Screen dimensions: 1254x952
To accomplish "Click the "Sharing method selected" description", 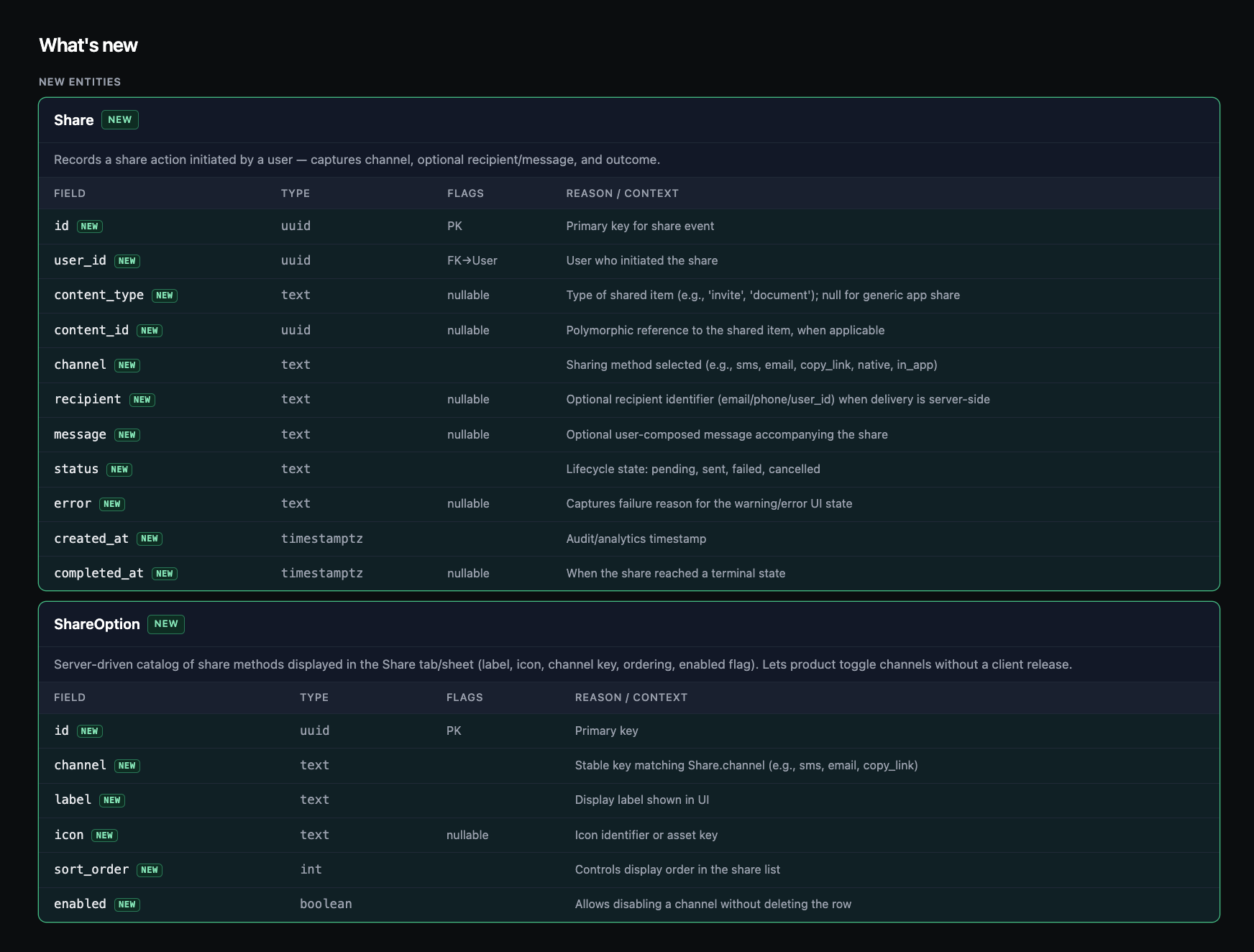I will tap(751, 365).
